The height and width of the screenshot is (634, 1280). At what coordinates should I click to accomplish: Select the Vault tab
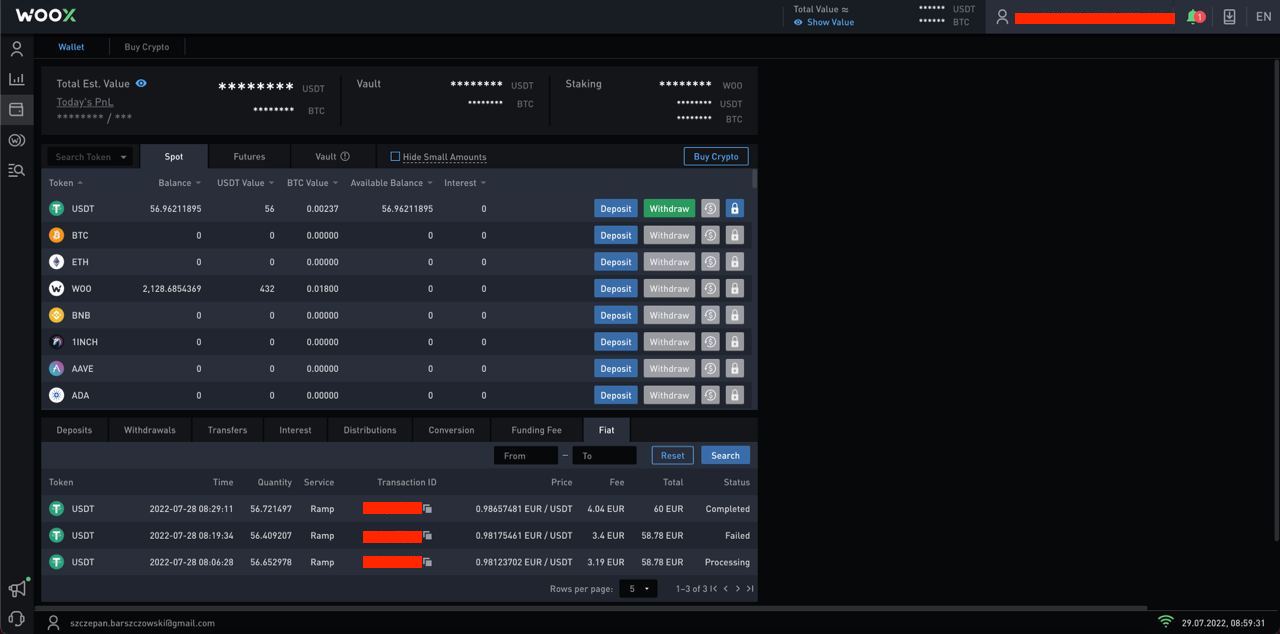[332, 157]
